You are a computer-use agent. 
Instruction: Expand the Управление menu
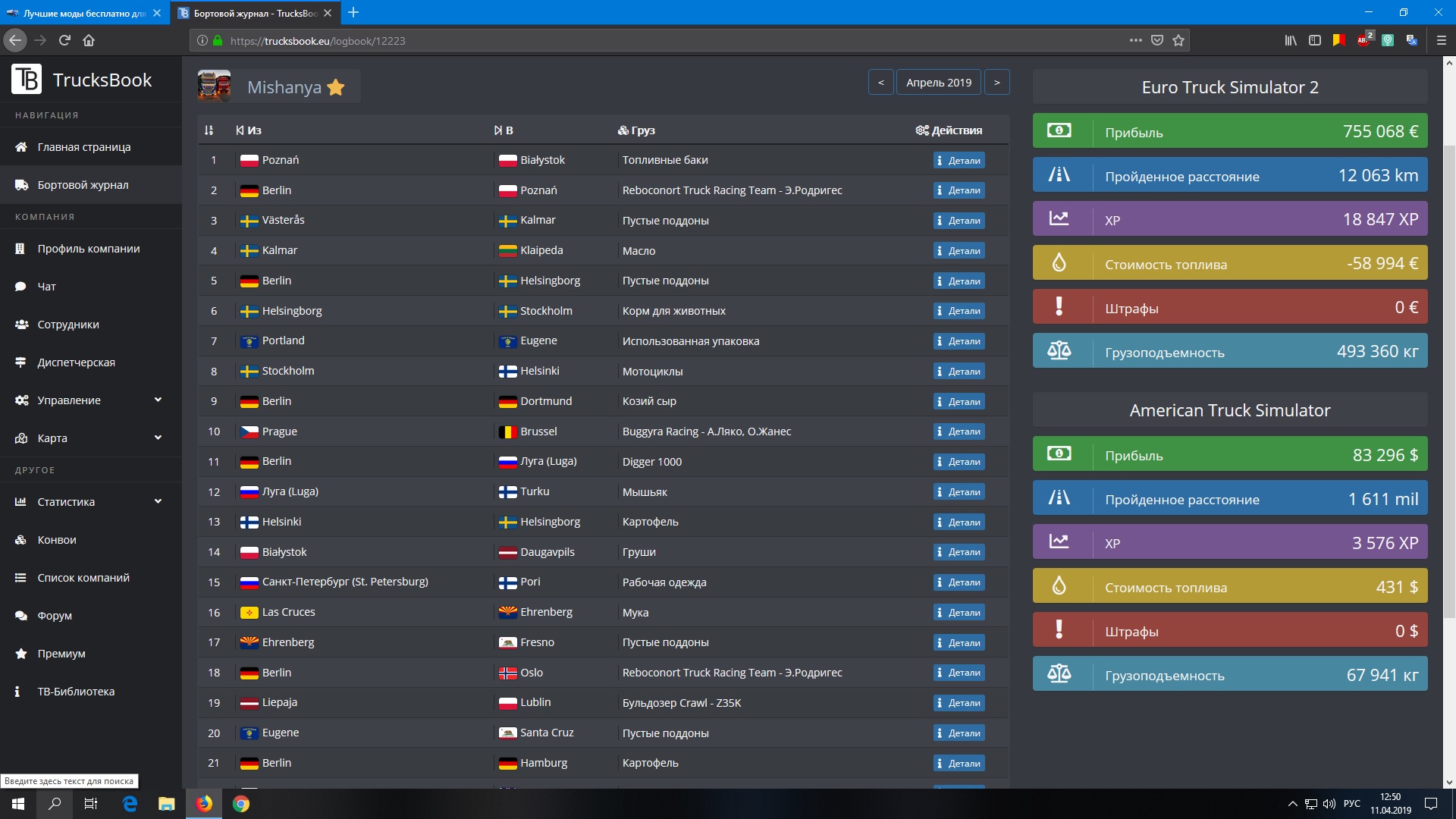91,400
